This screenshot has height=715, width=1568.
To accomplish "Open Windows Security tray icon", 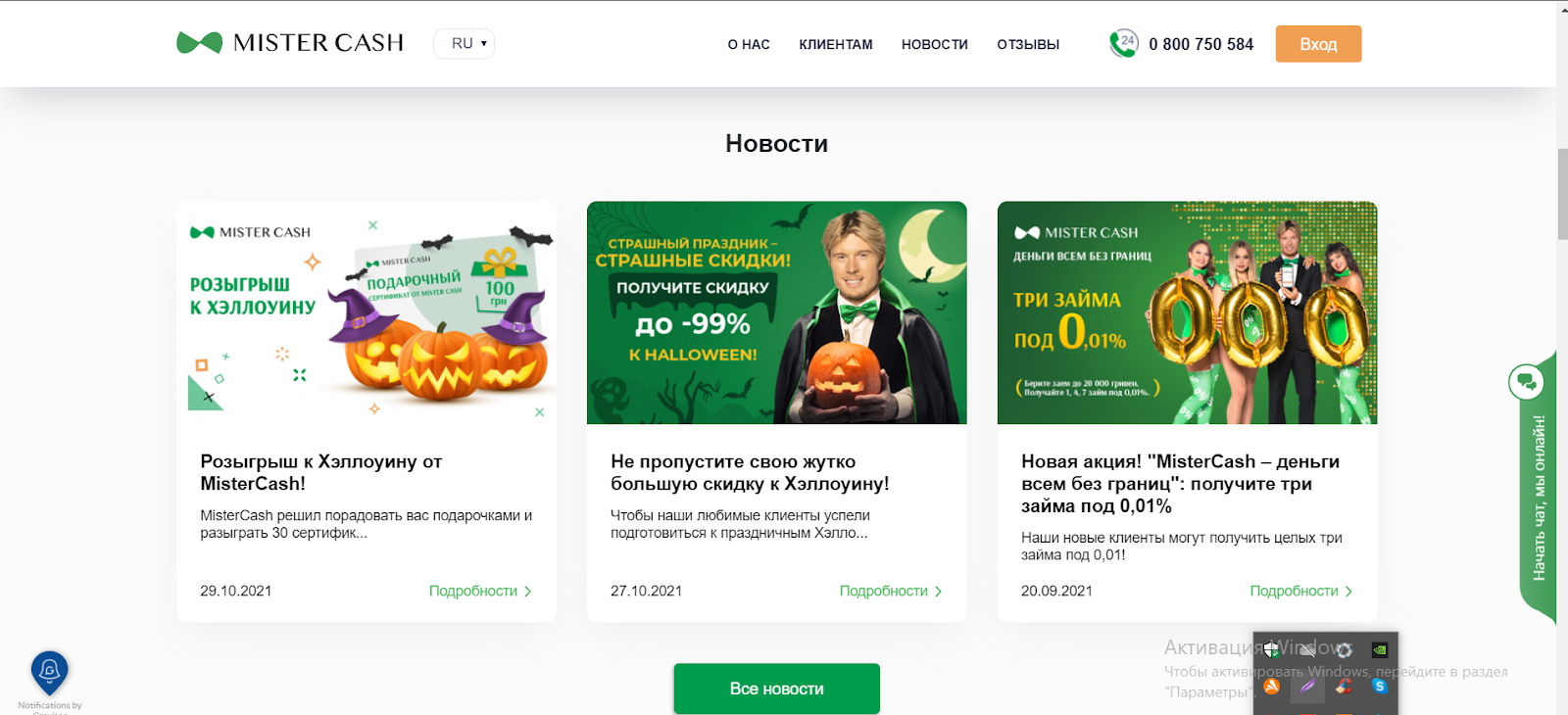I will [x=1271, y=649].
